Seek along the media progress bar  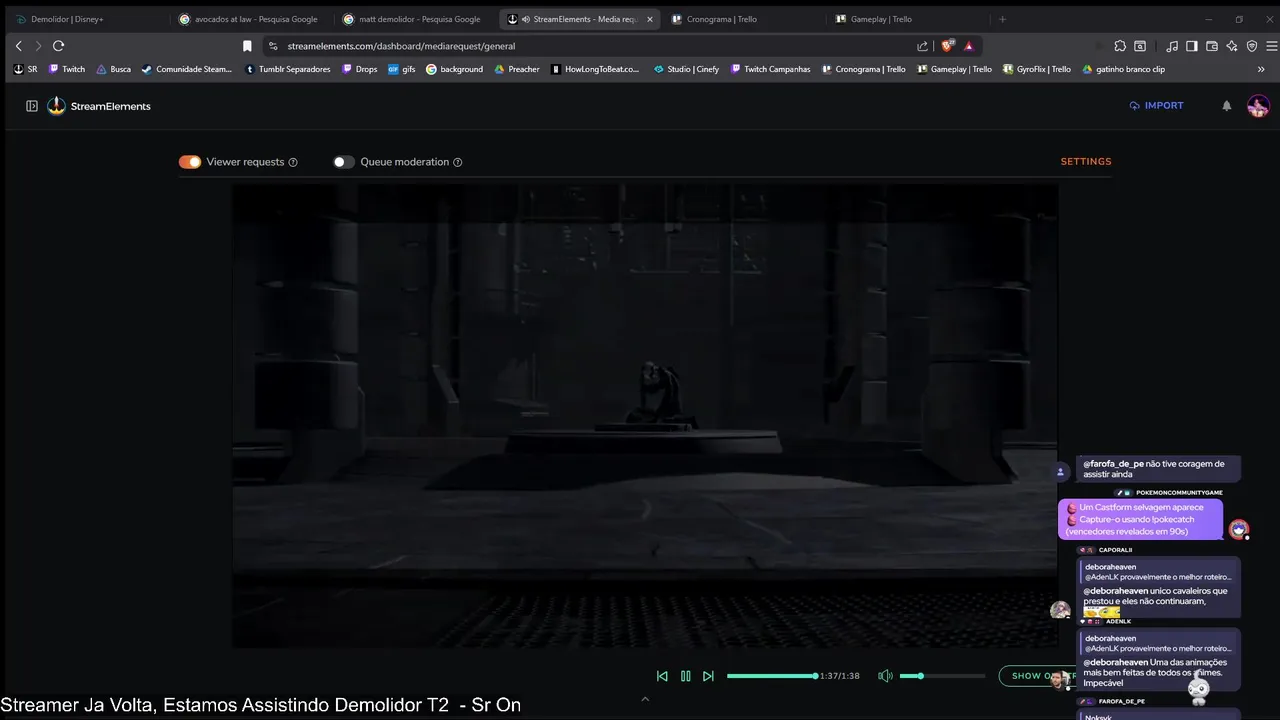(772, 676)
